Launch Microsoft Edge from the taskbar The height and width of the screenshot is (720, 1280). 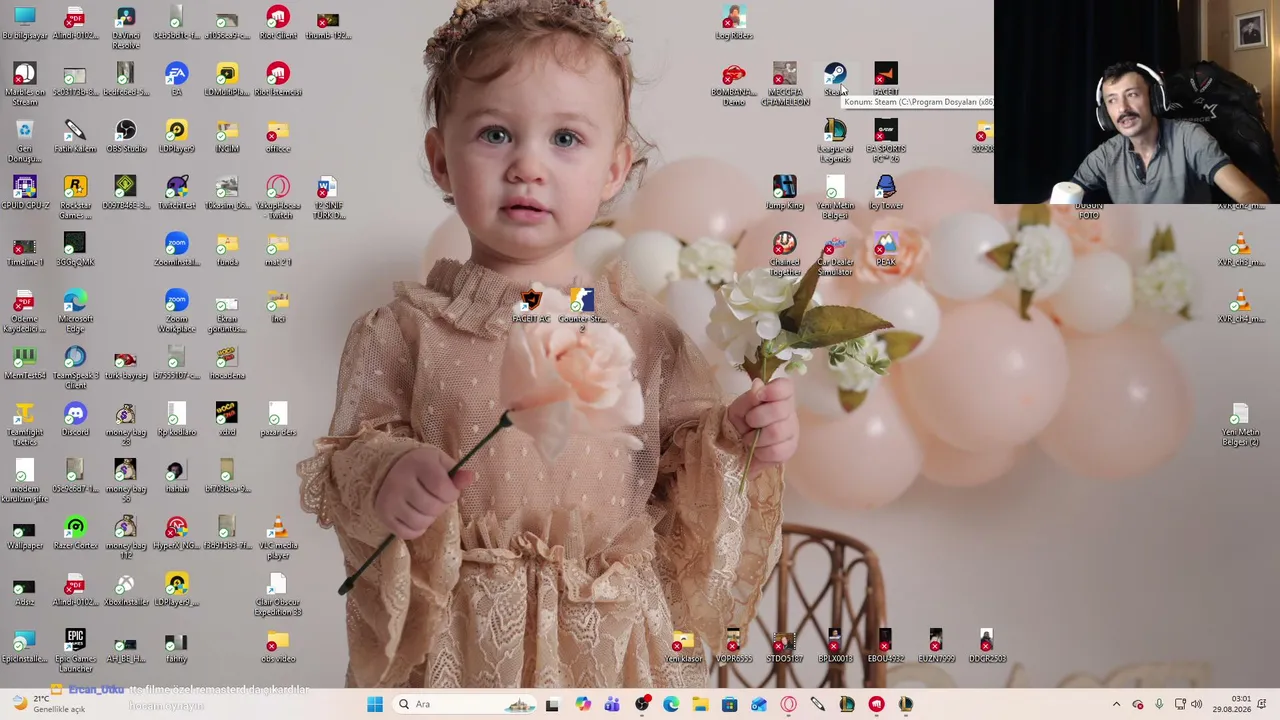tap(671, 704)
